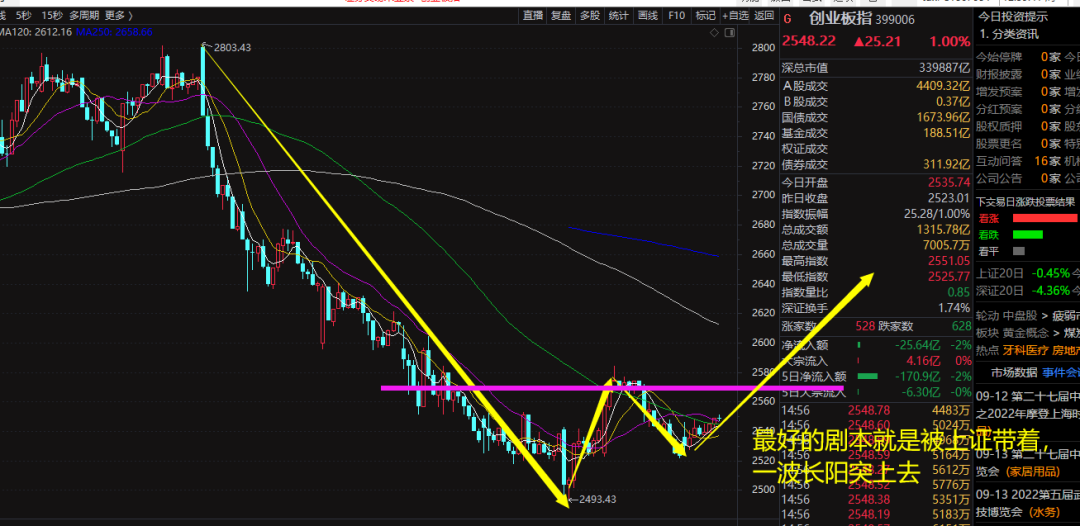Open the 多周期 multi-period selector
The image size is (1080, 526).
[x=83, y=15]
